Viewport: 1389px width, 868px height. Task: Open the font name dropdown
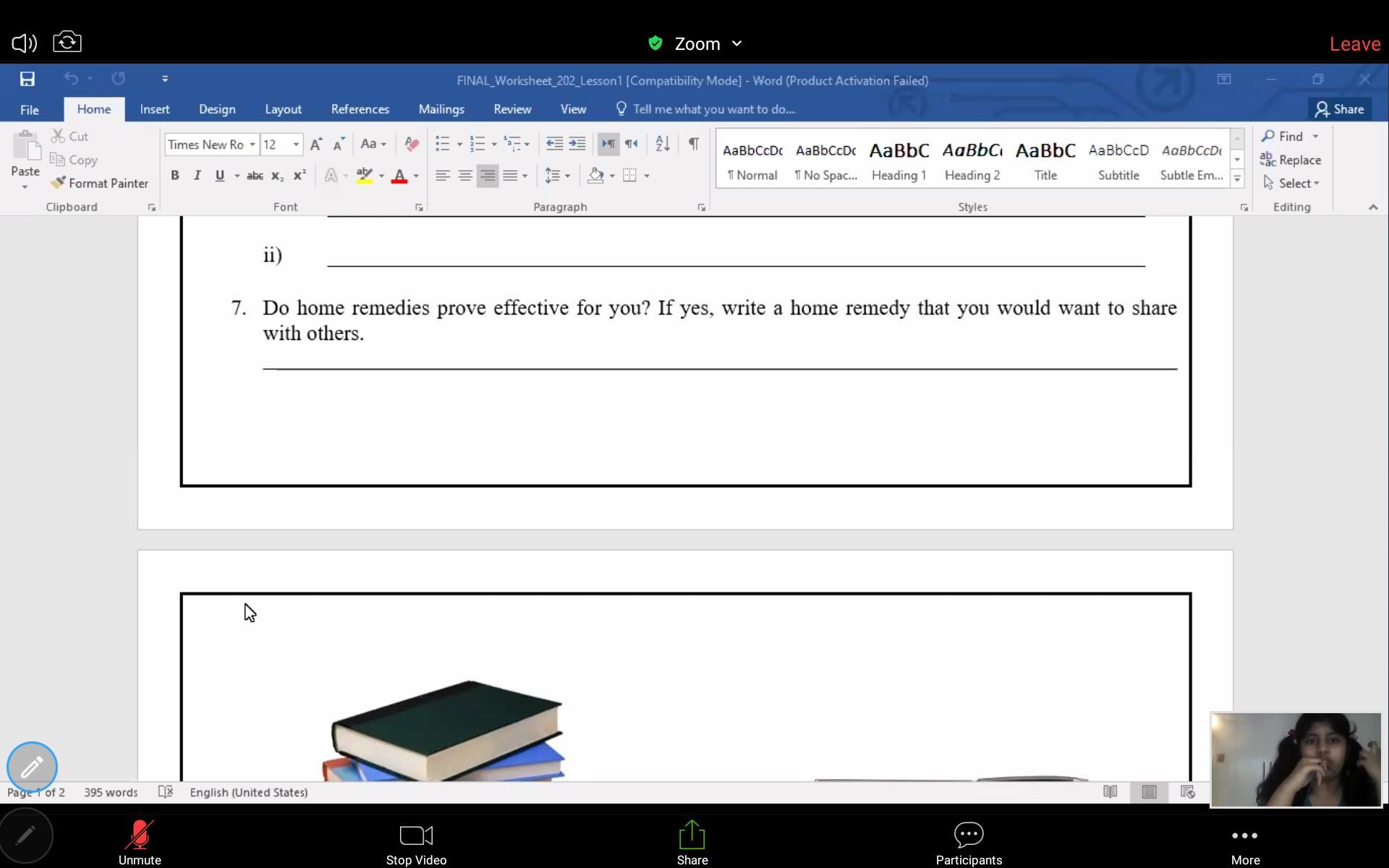coord(252,145)
